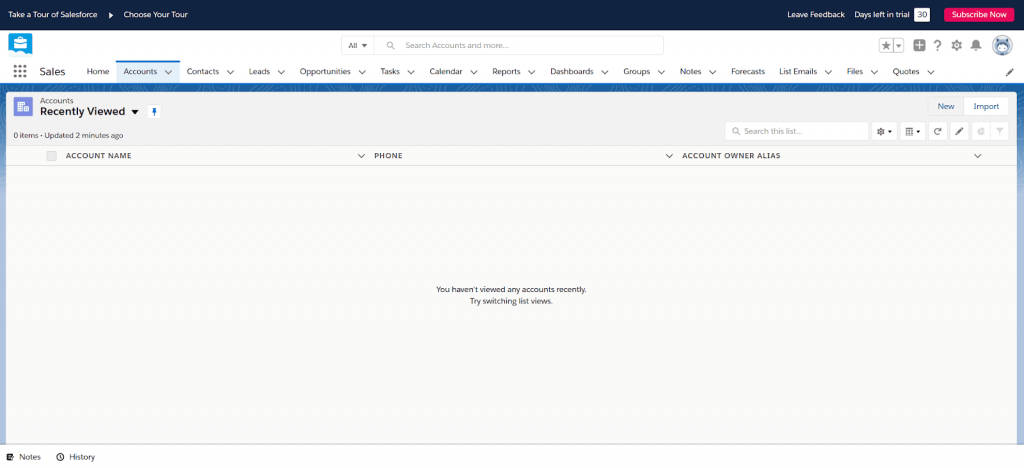Screen dimensions: 1024x468
Task: Expand Account Name column menu
Action: (361, 156)
